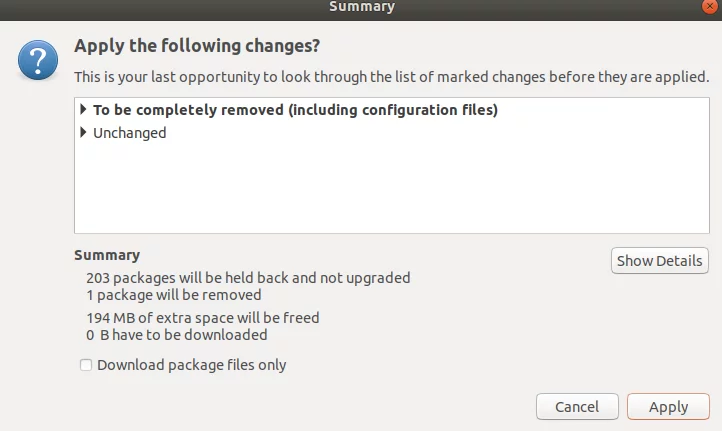Click the bold Summary section heading
This screenshot has width=722, height=431.
pos(107,255)
